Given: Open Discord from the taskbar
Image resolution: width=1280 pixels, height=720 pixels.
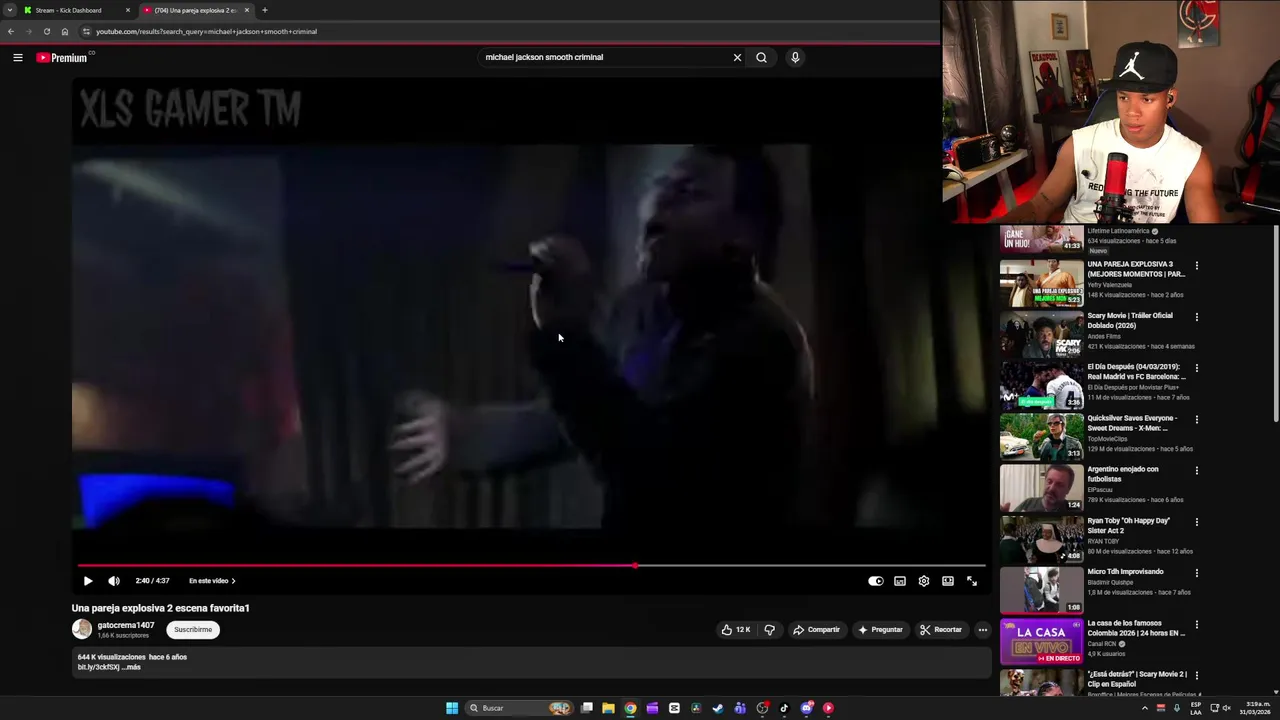Looking at the screenshot, I should [x=806, y=708].
